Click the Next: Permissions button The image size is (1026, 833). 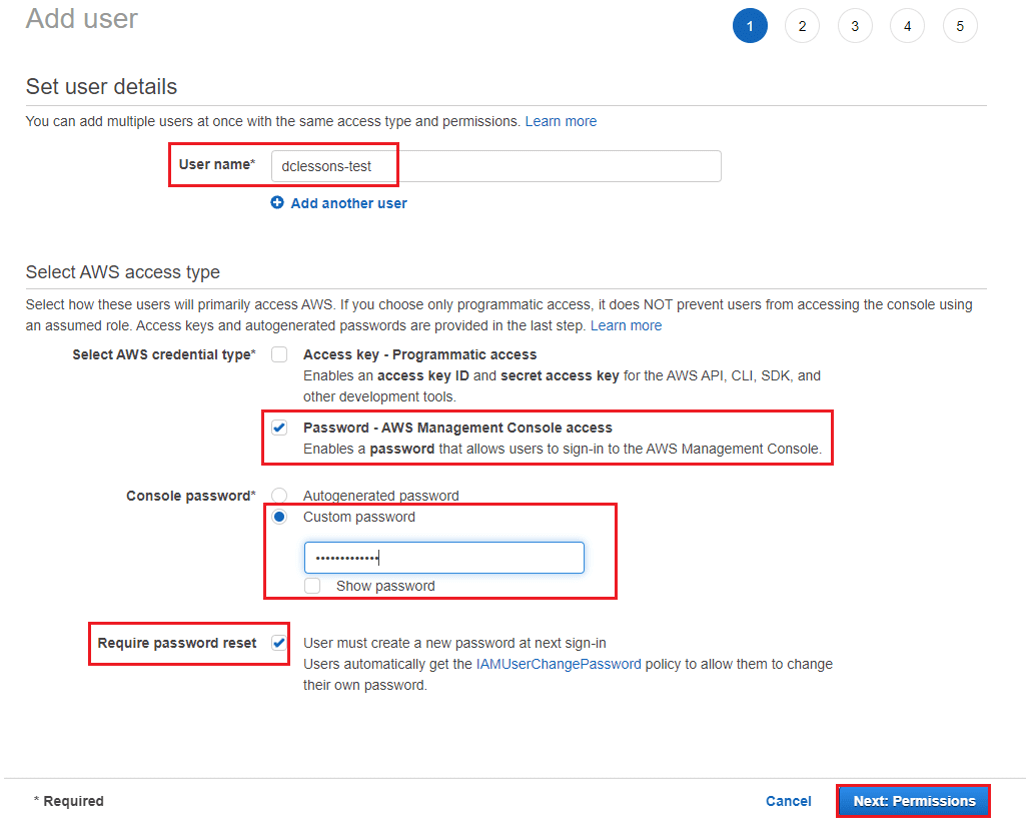pos(914,801)
